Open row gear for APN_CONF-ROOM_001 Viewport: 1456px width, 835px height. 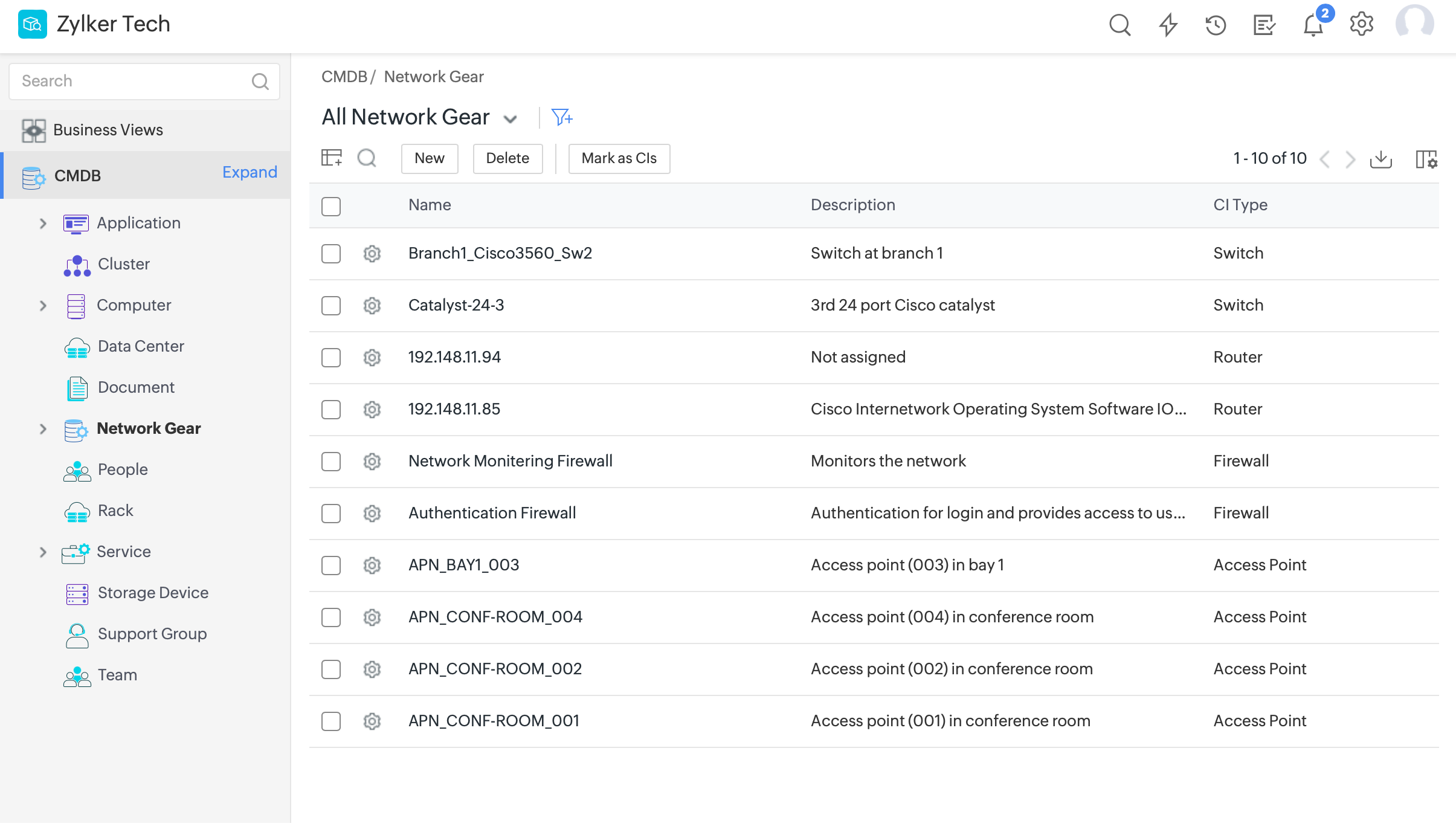372,721
